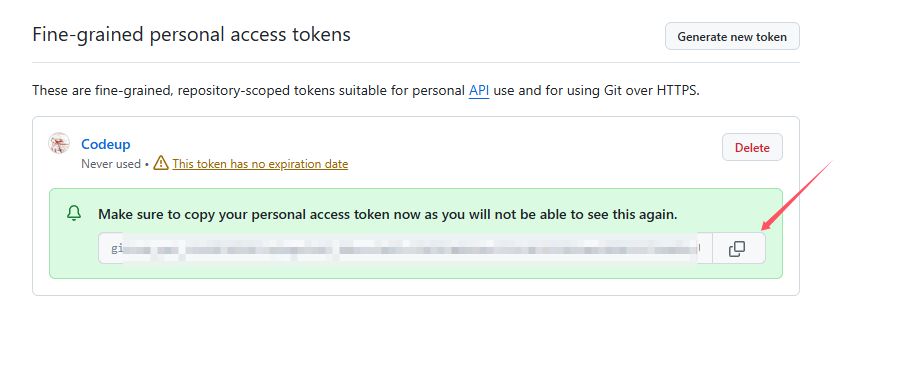Screen dimensions: 910x378
Task: Follow the API documentation link
Action: pos(479,91)
